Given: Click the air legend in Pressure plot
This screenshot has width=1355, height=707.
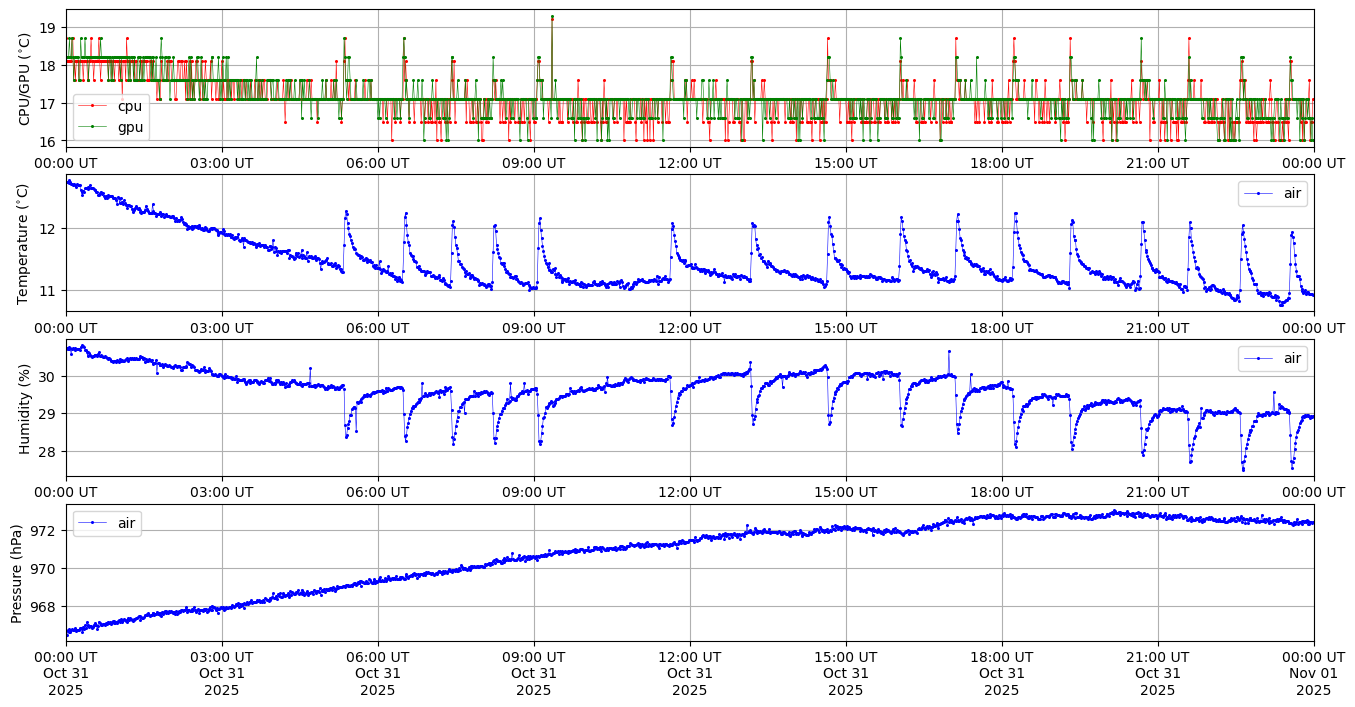Looking at the screenshot, I should 107,523.
